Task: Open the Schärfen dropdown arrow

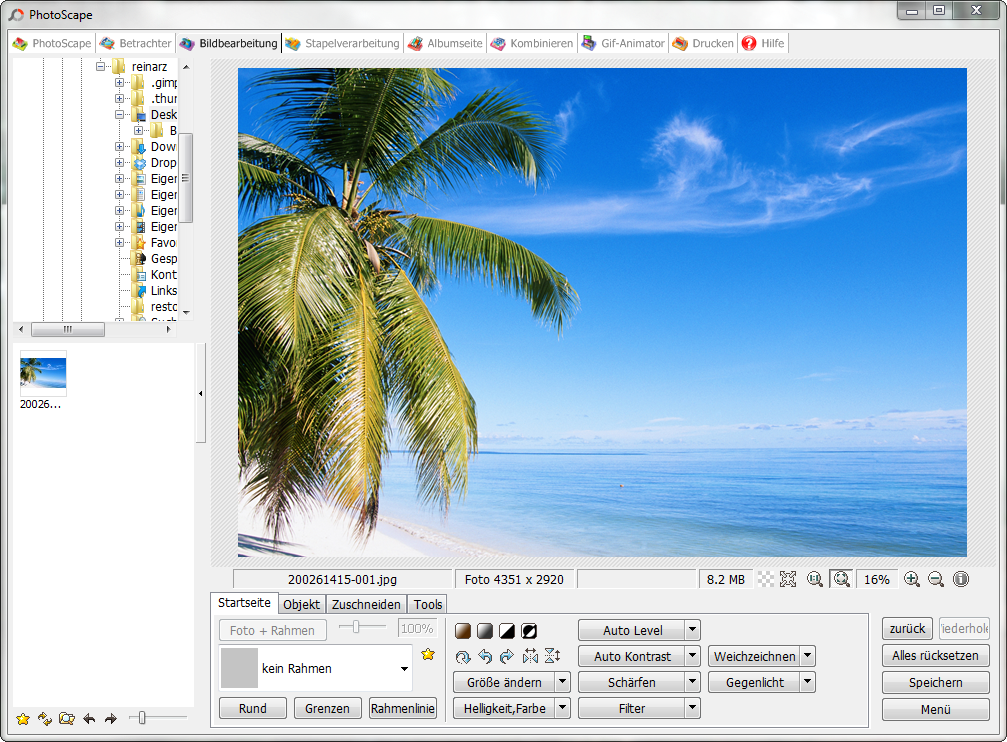Action: click(x=692, y=682)
